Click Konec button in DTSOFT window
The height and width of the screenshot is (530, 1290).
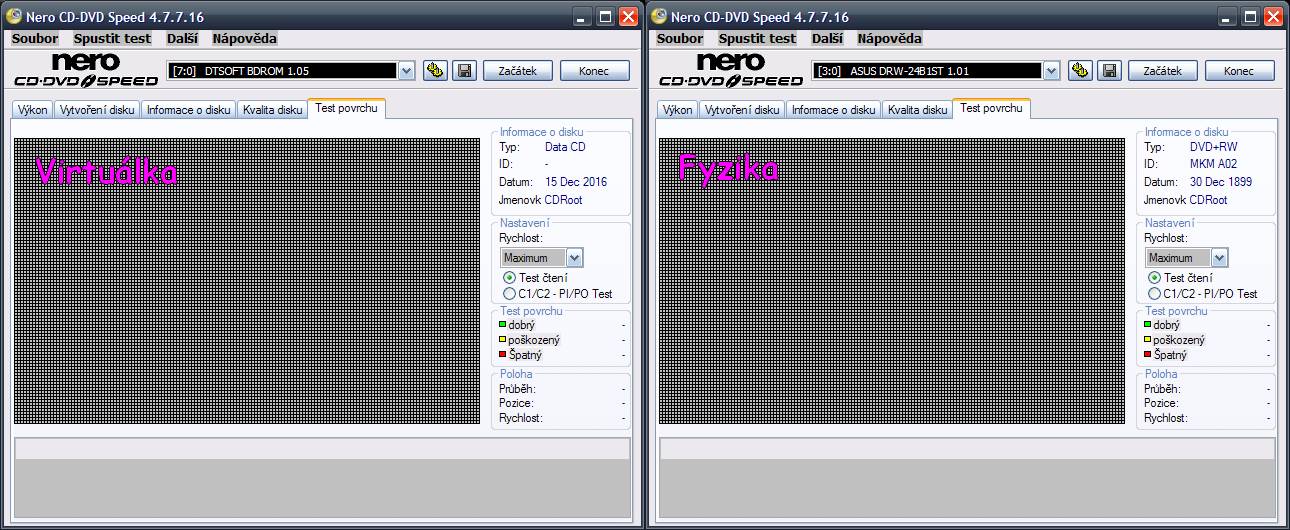click(x=595, y=71)
